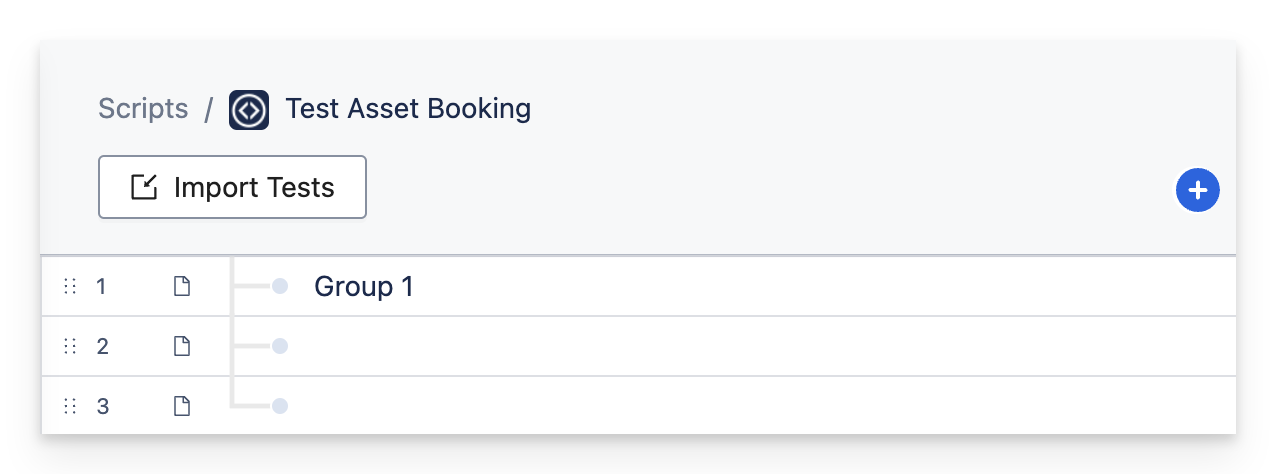This screenshot has height=474, width=1276.
Task: Click the tree node dot in row 2
Action: [x=280, y=346]
